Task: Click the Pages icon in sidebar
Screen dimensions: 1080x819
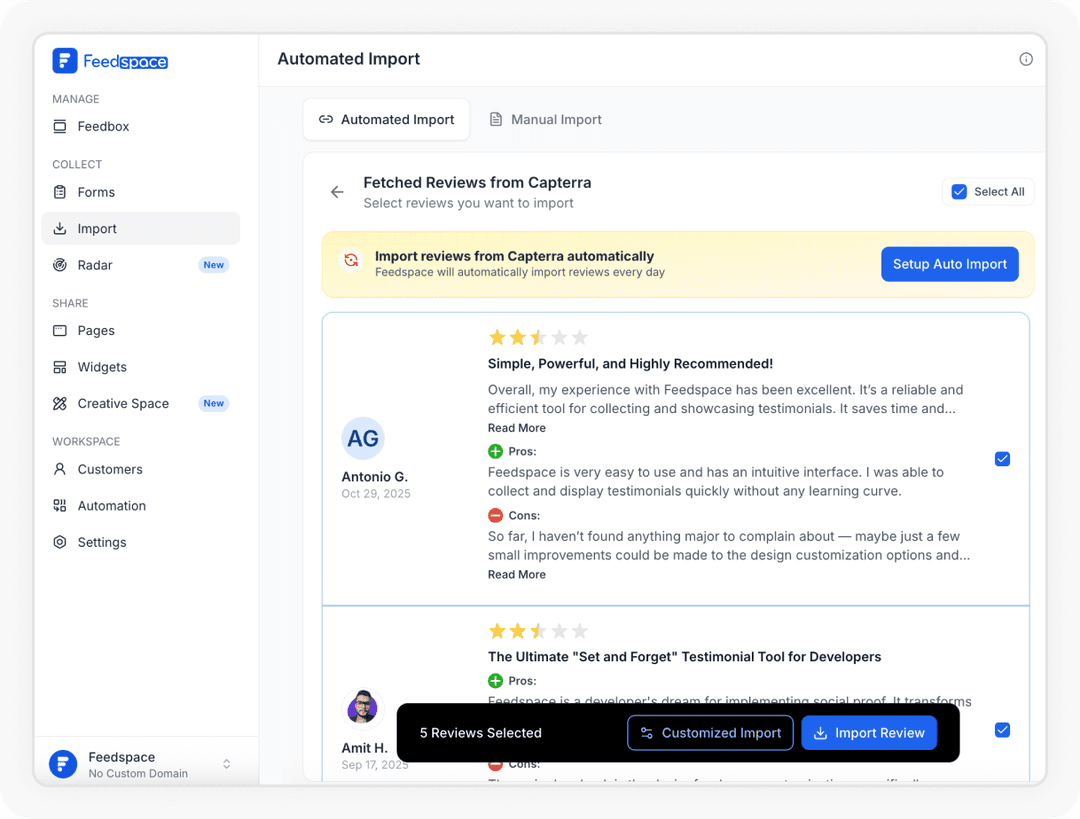Action: (60, 331)
